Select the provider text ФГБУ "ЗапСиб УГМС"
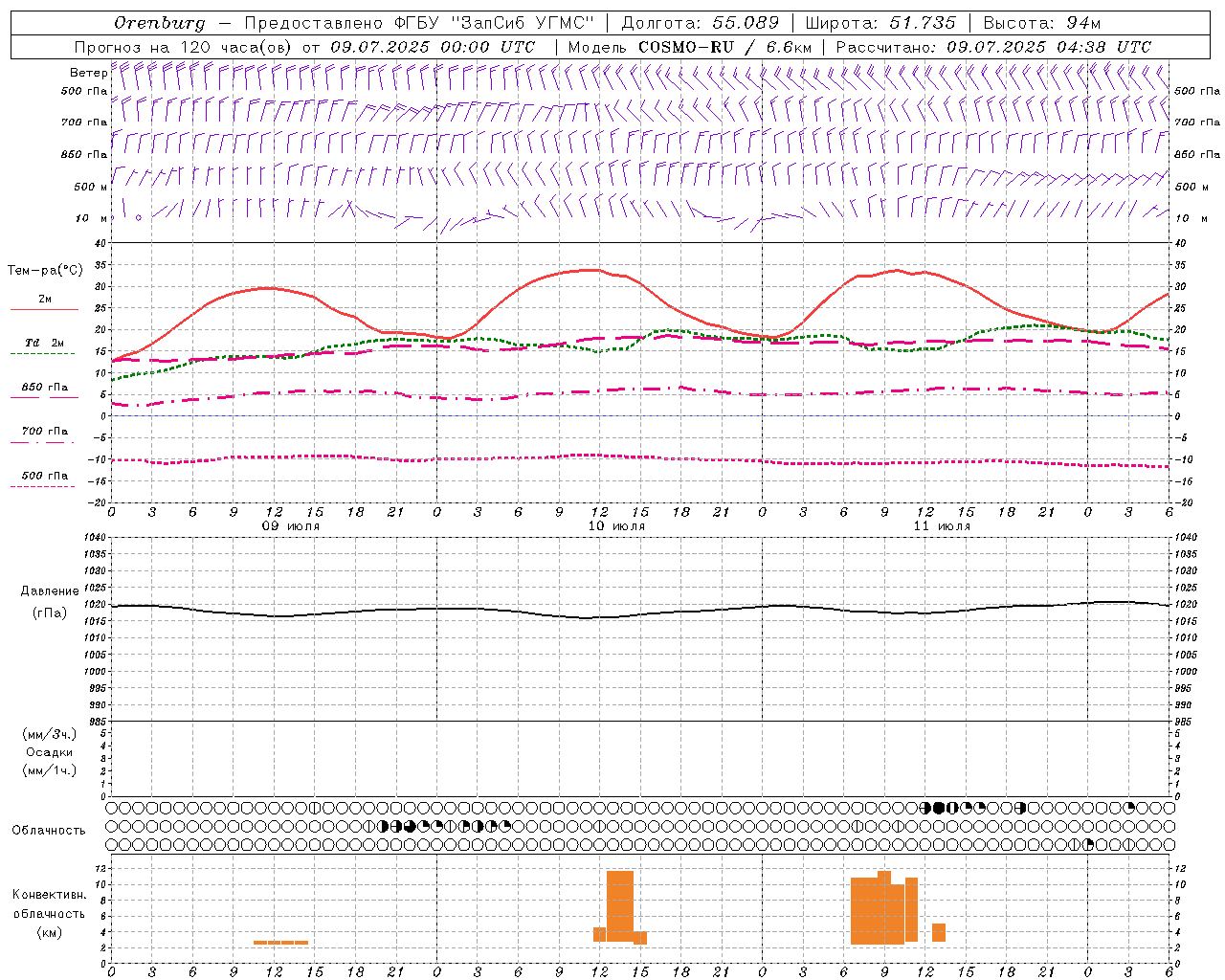 [495, 22]
